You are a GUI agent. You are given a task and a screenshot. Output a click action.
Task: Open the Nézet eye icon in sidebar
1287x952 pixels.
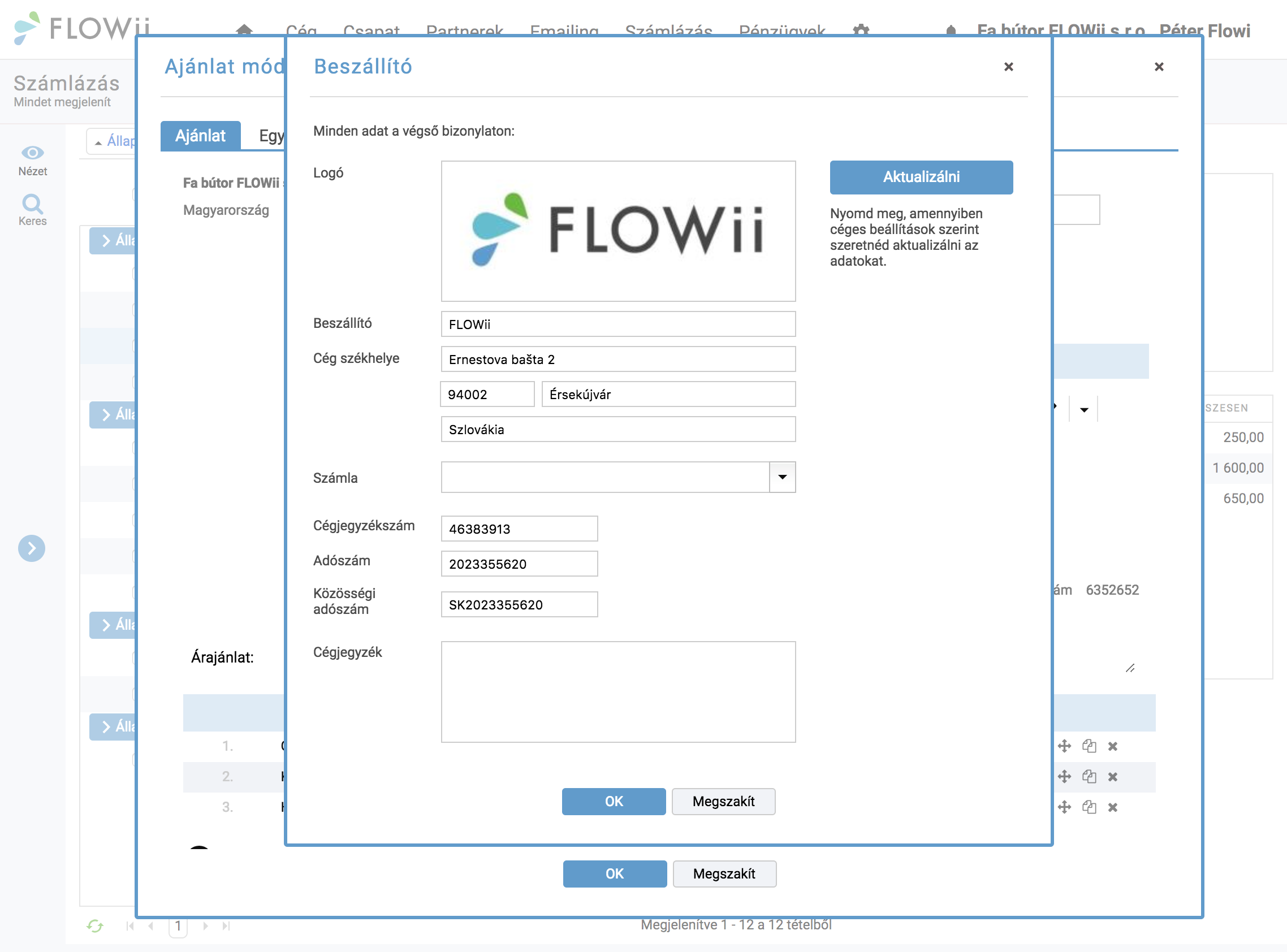coord(32,153)
